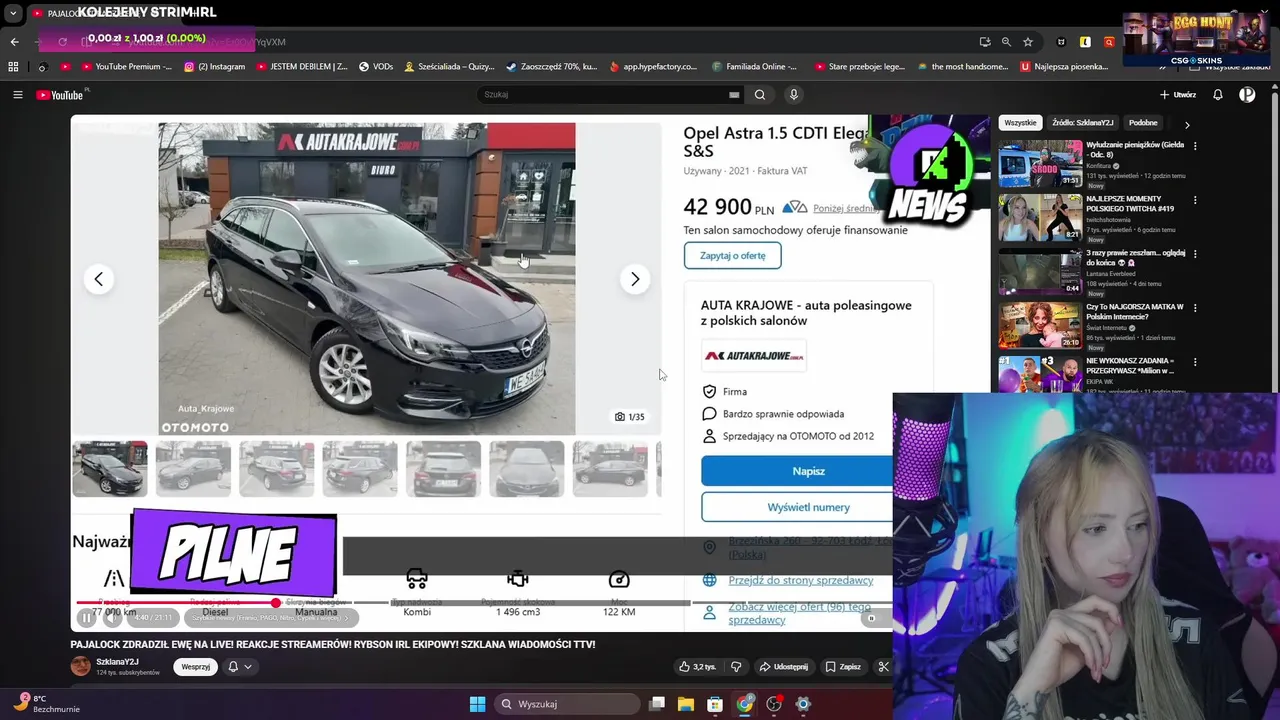
Task: Open the apps grid icon in the bookmarks bar
Action: 13,67
